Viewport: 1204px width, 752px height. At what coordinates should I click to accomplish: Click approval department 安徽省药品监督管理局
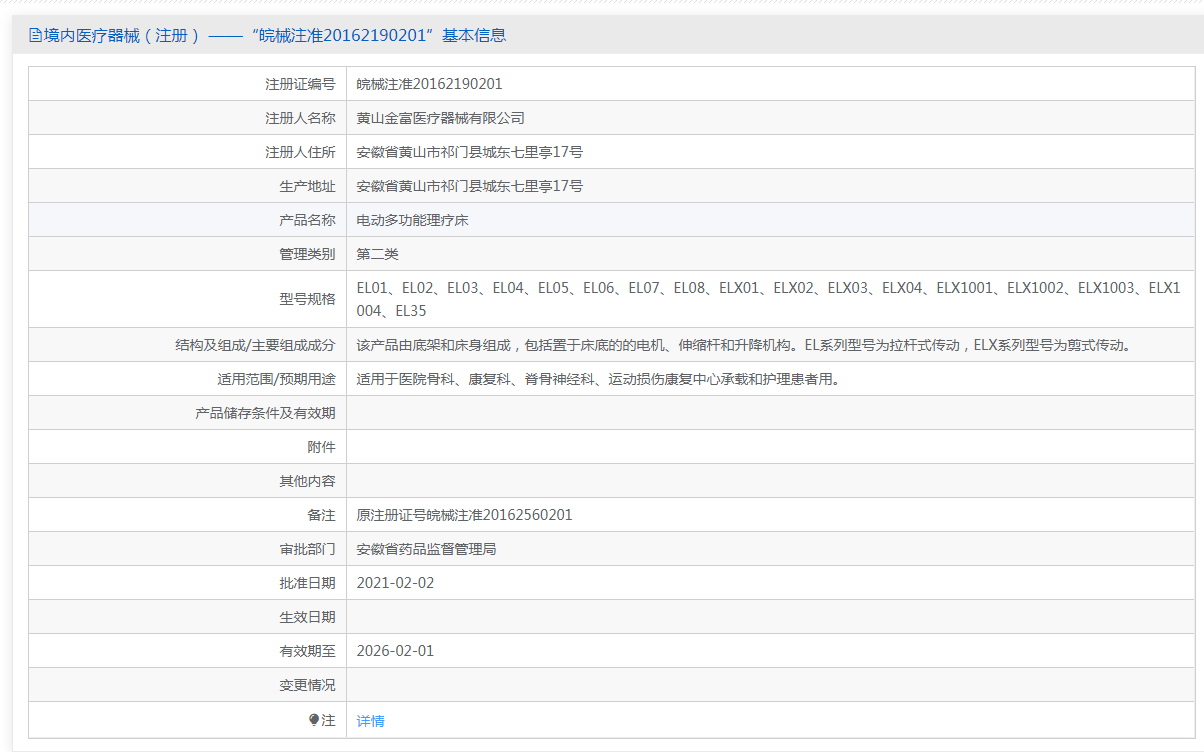(x=426, y=549)
